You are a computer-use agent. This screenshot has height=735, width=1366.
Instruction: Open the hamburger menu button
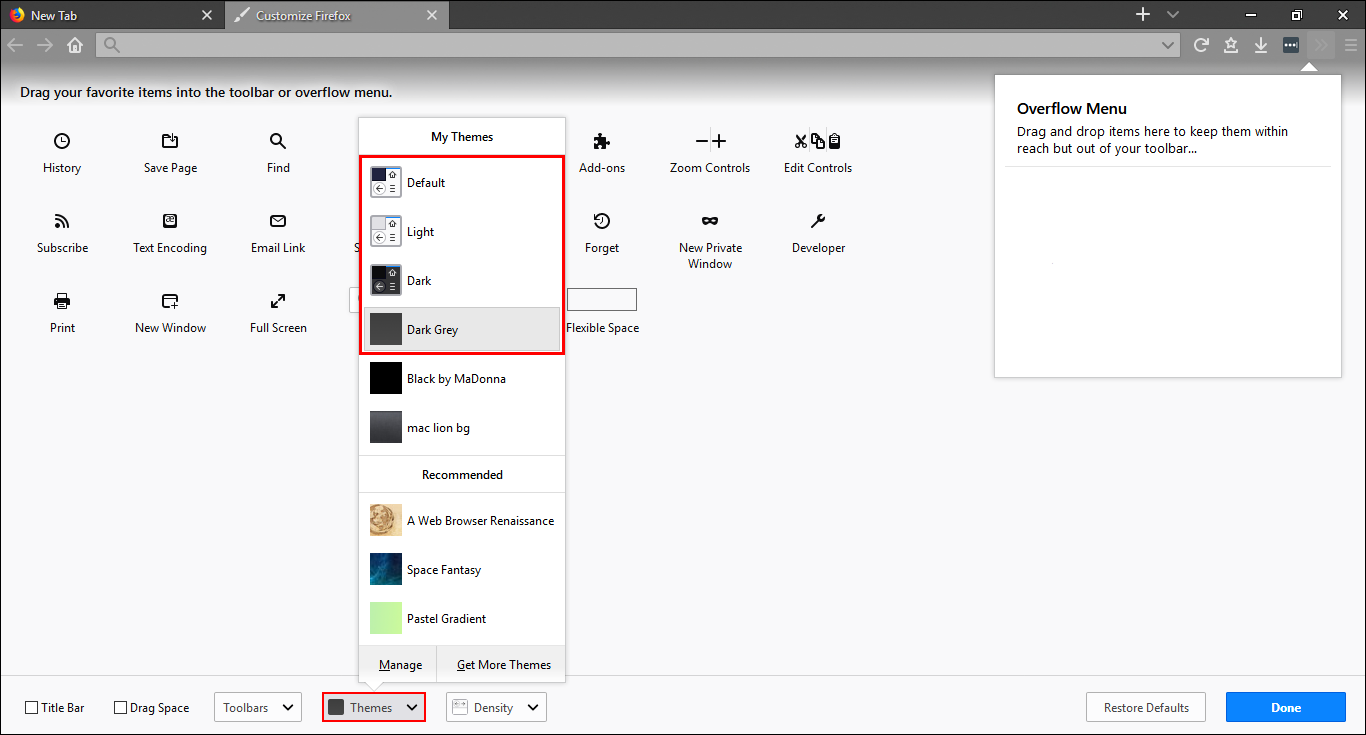point(1351,45)
